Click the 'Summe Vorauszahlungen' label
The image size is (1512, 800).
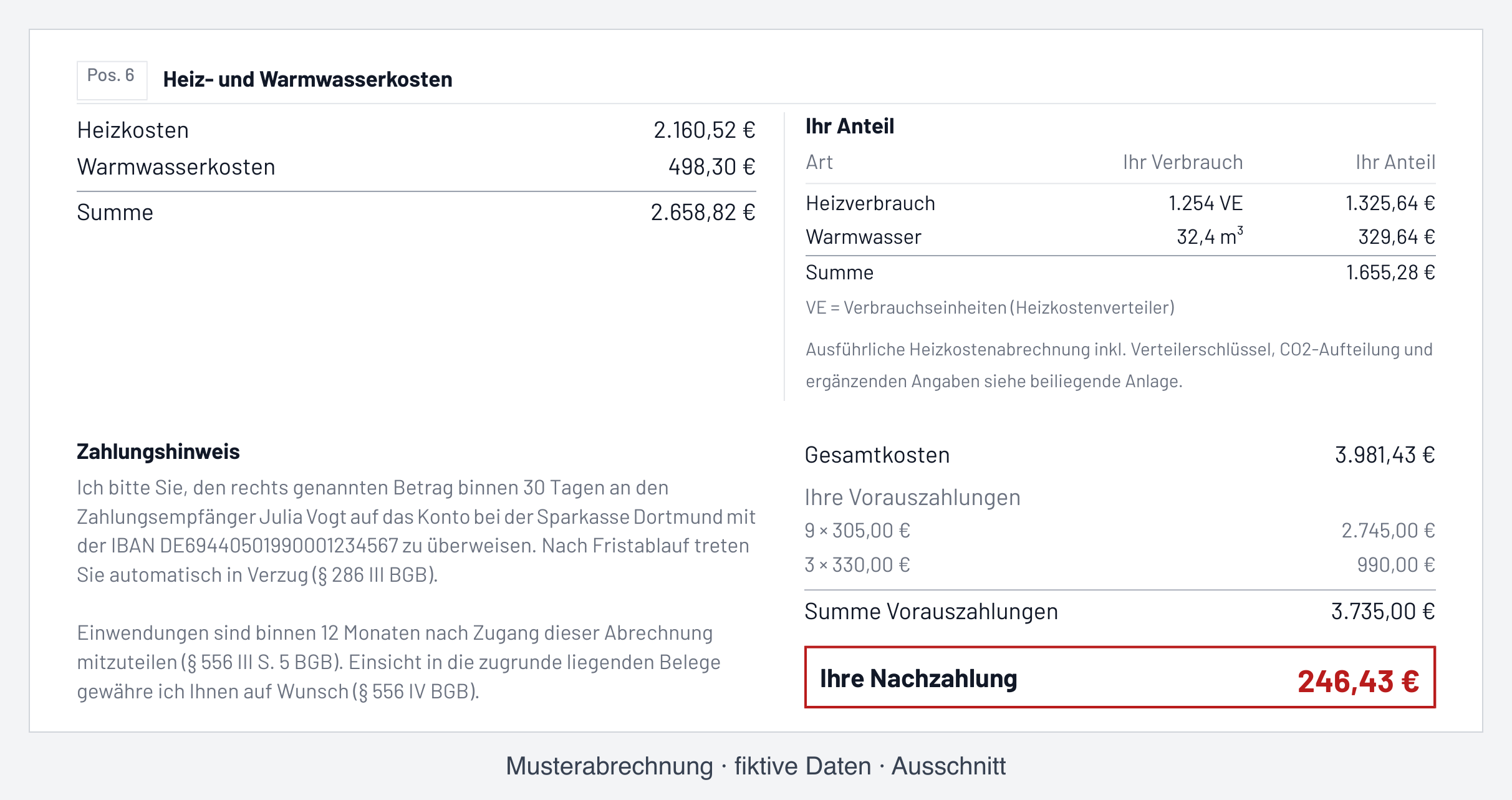(x=931, y=612)
